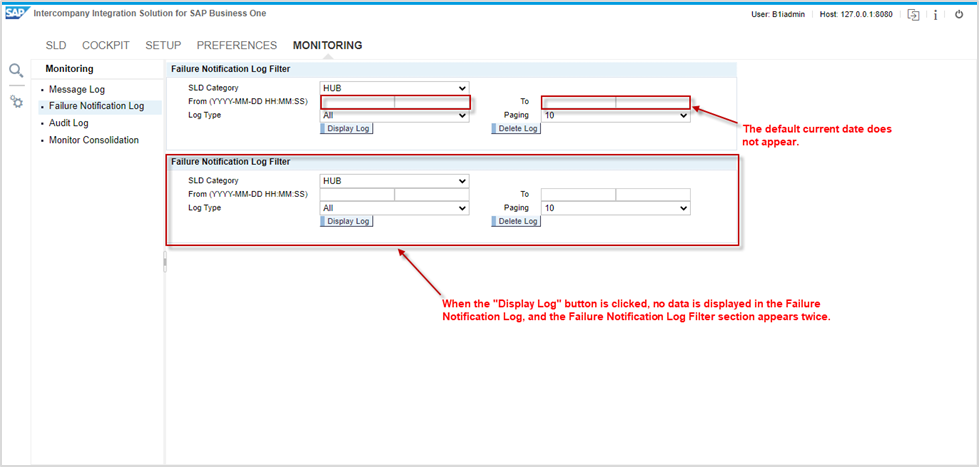The height and width of the screenshot is (467, 979).
Task: Click the search magnifier sidebar icon
Action: [16, 71]
